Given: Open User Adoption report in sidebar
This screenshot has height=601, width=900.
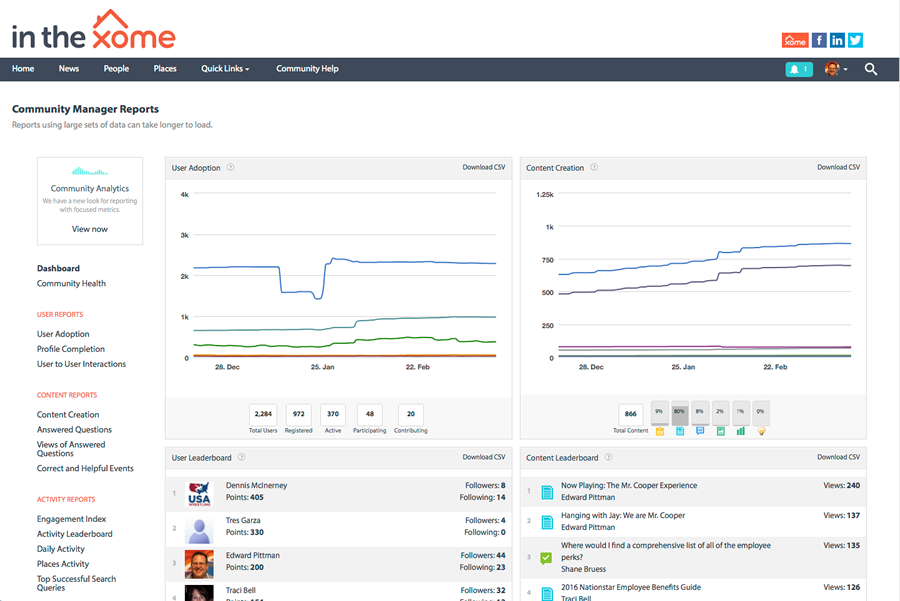Looking at the screenshot, I should point(63,334).
